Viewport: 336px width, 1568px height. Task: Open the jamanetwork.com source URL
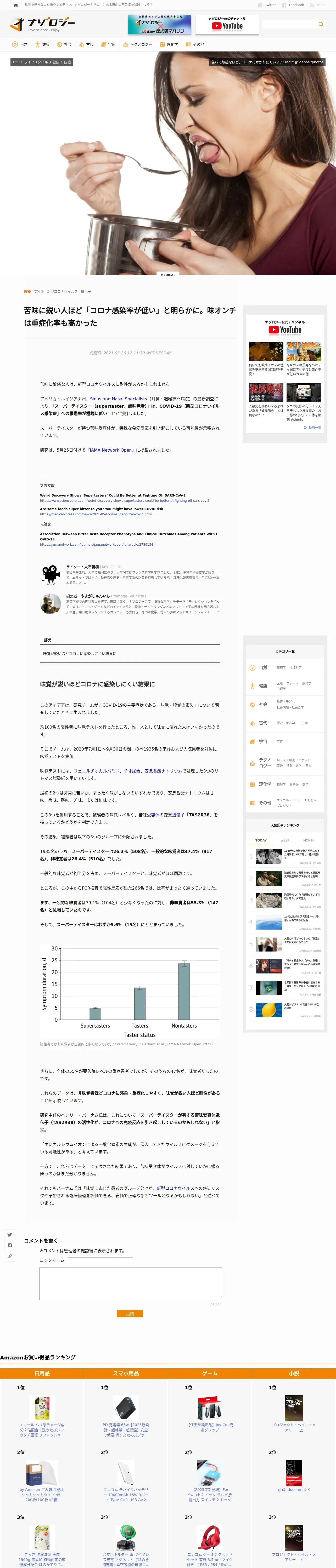click(96, 544)
